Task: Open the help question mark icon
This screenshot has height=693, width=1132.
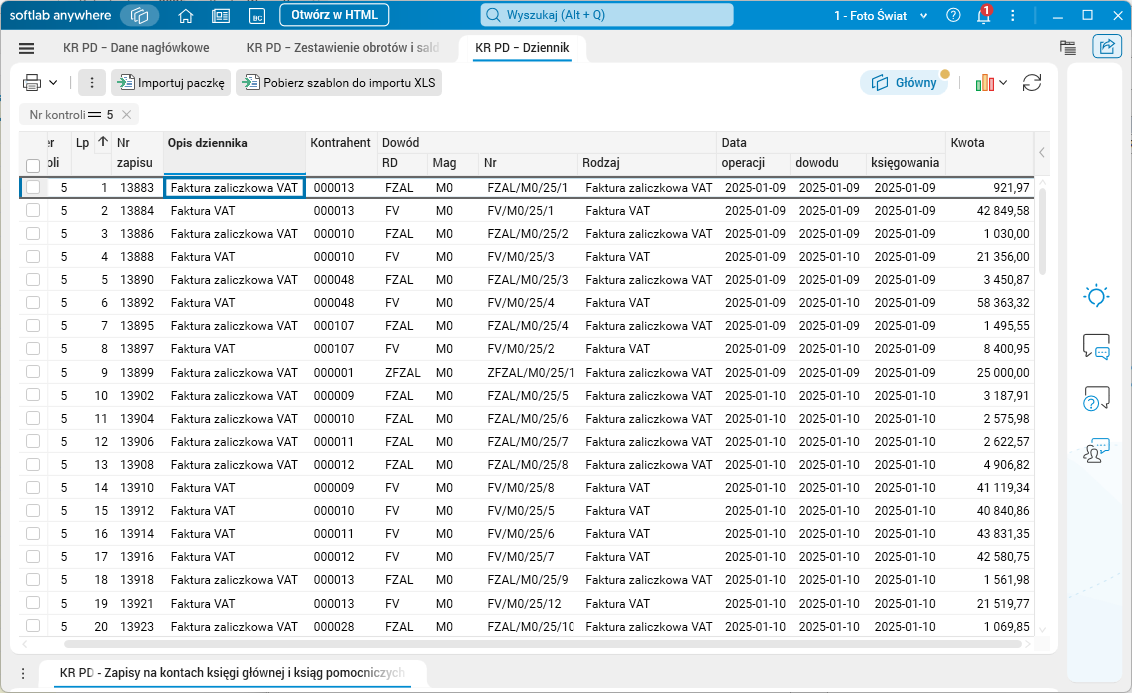Action: [953, 16]
